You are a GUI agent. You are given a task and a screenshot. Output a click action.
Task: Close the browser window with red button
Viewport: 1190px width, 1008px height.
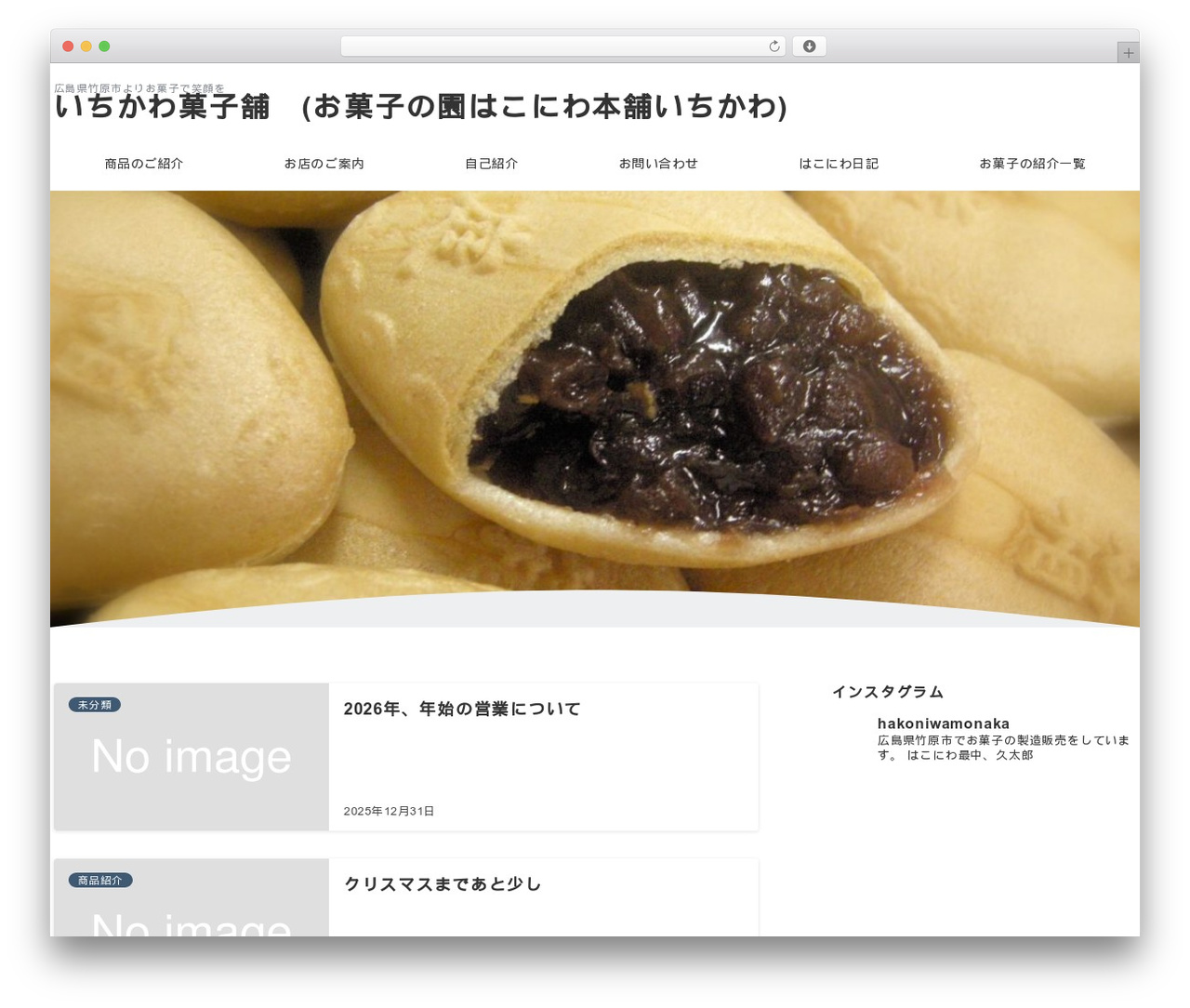(68, 46)
